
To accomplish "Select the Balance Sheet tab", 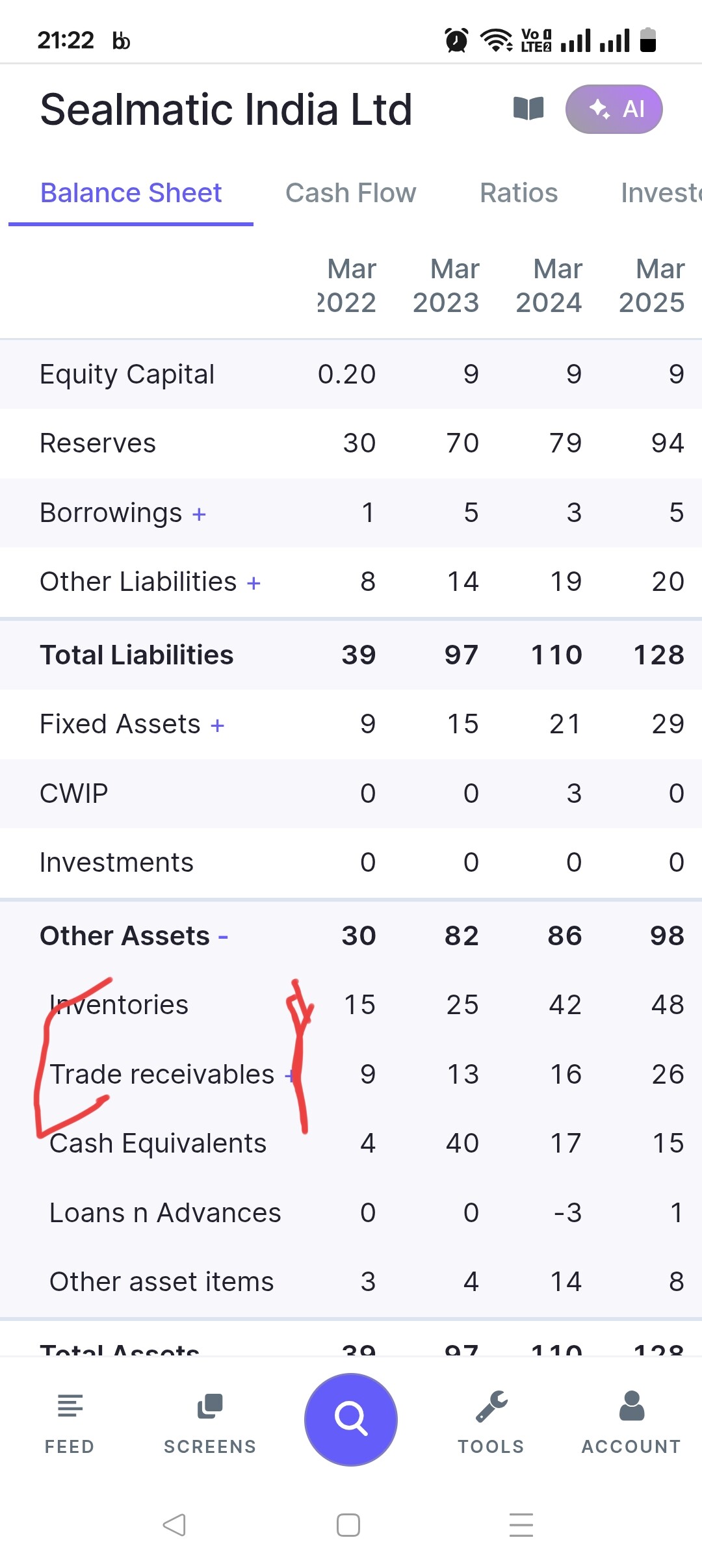I will tap(131, 193).
